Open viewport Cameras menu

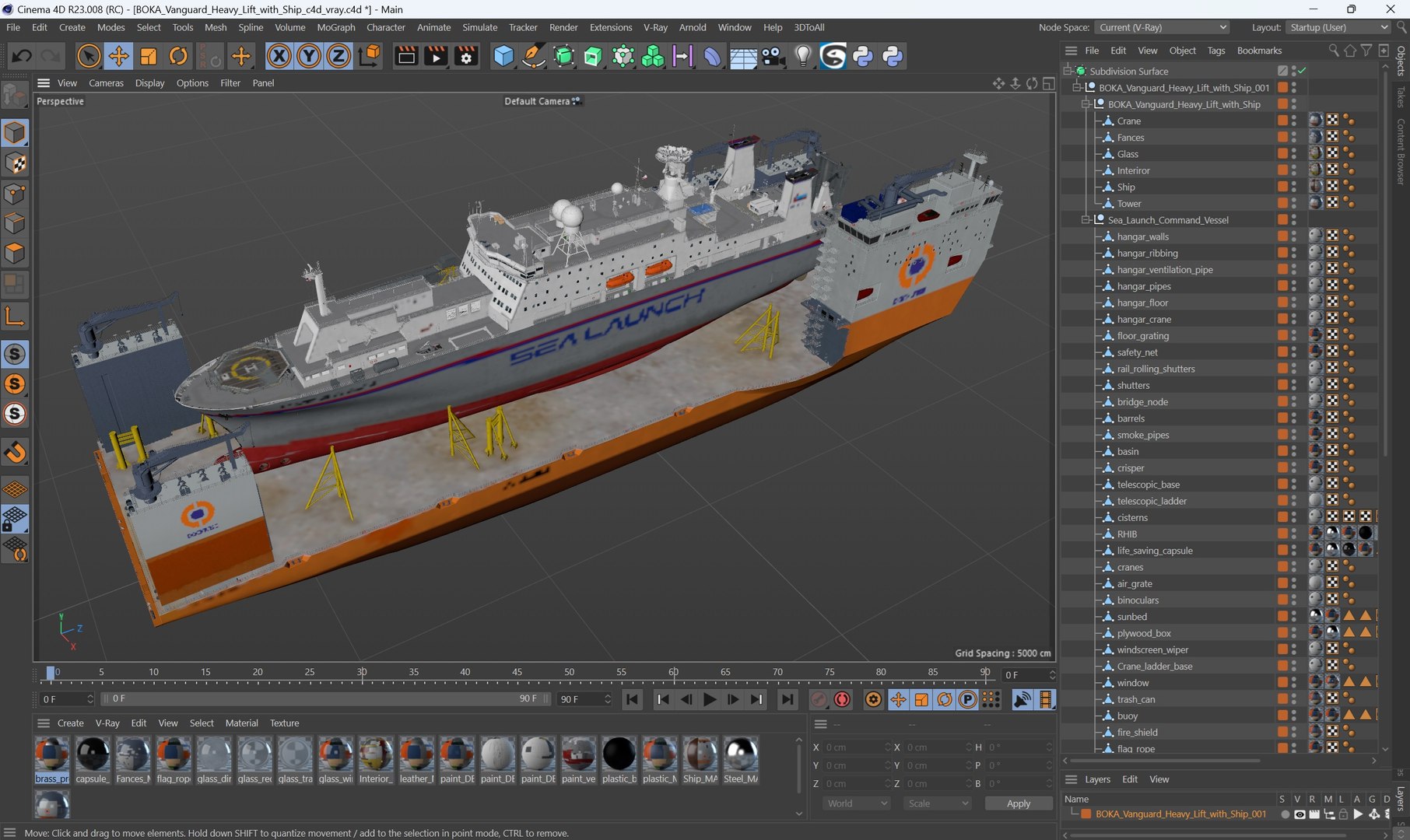106,83
